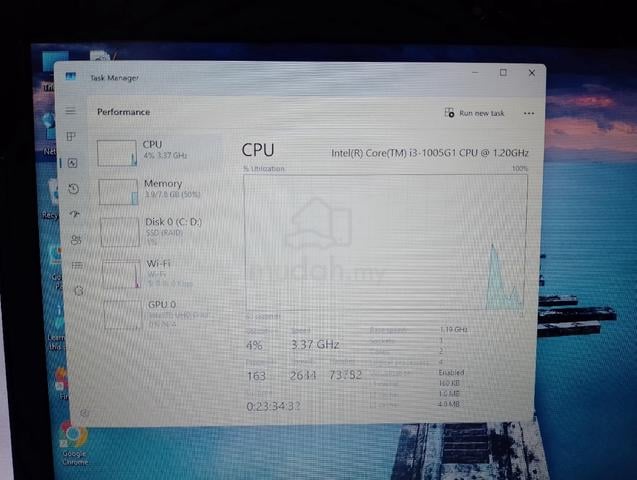Image resolution: width=637 pixels, height=480 pixels.
Task: Click the Memory mini graph thumbnail
Action: point(118,192)
